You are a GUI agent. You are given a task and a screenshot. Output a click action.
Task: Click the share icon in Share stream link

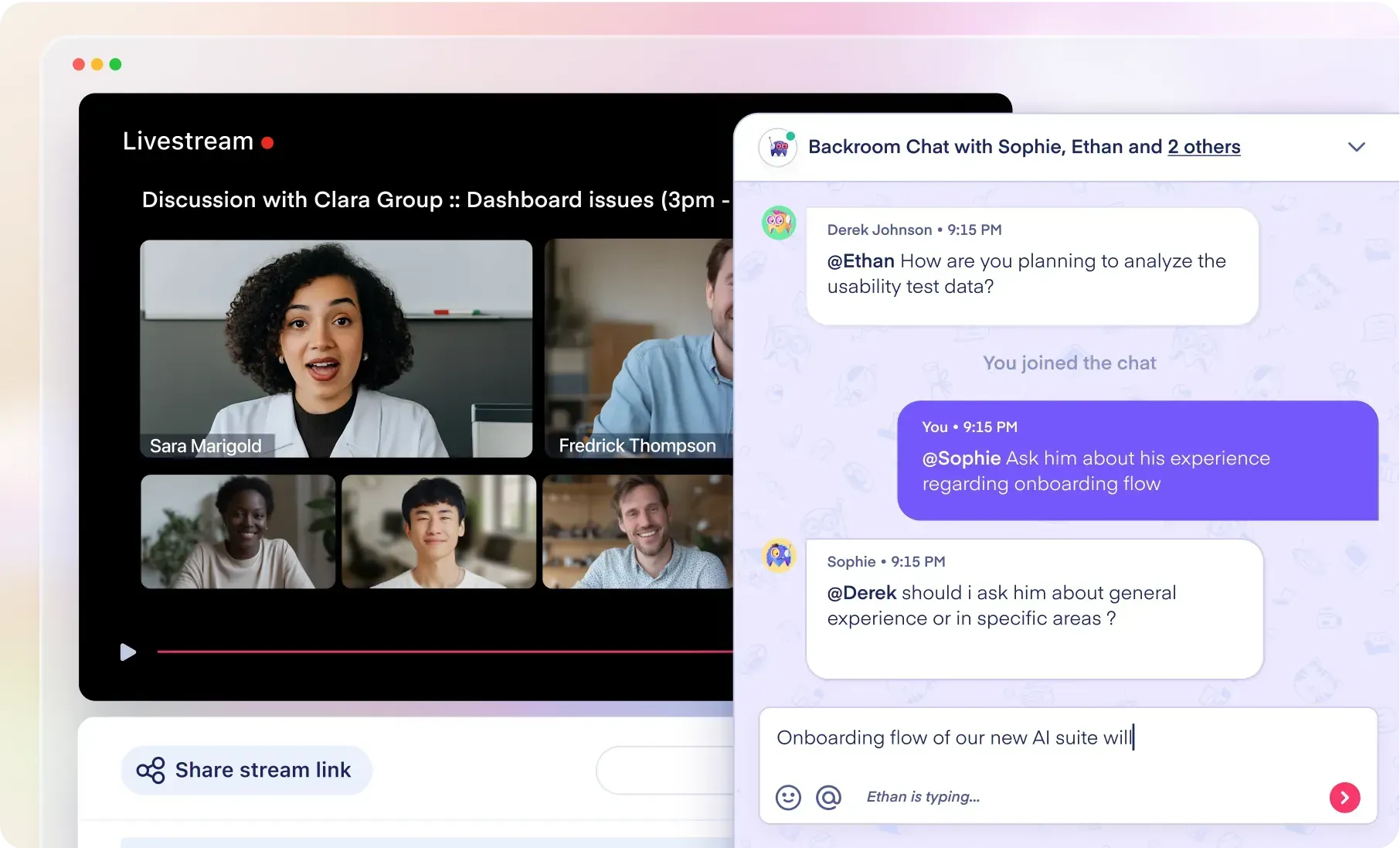point(151,770)
